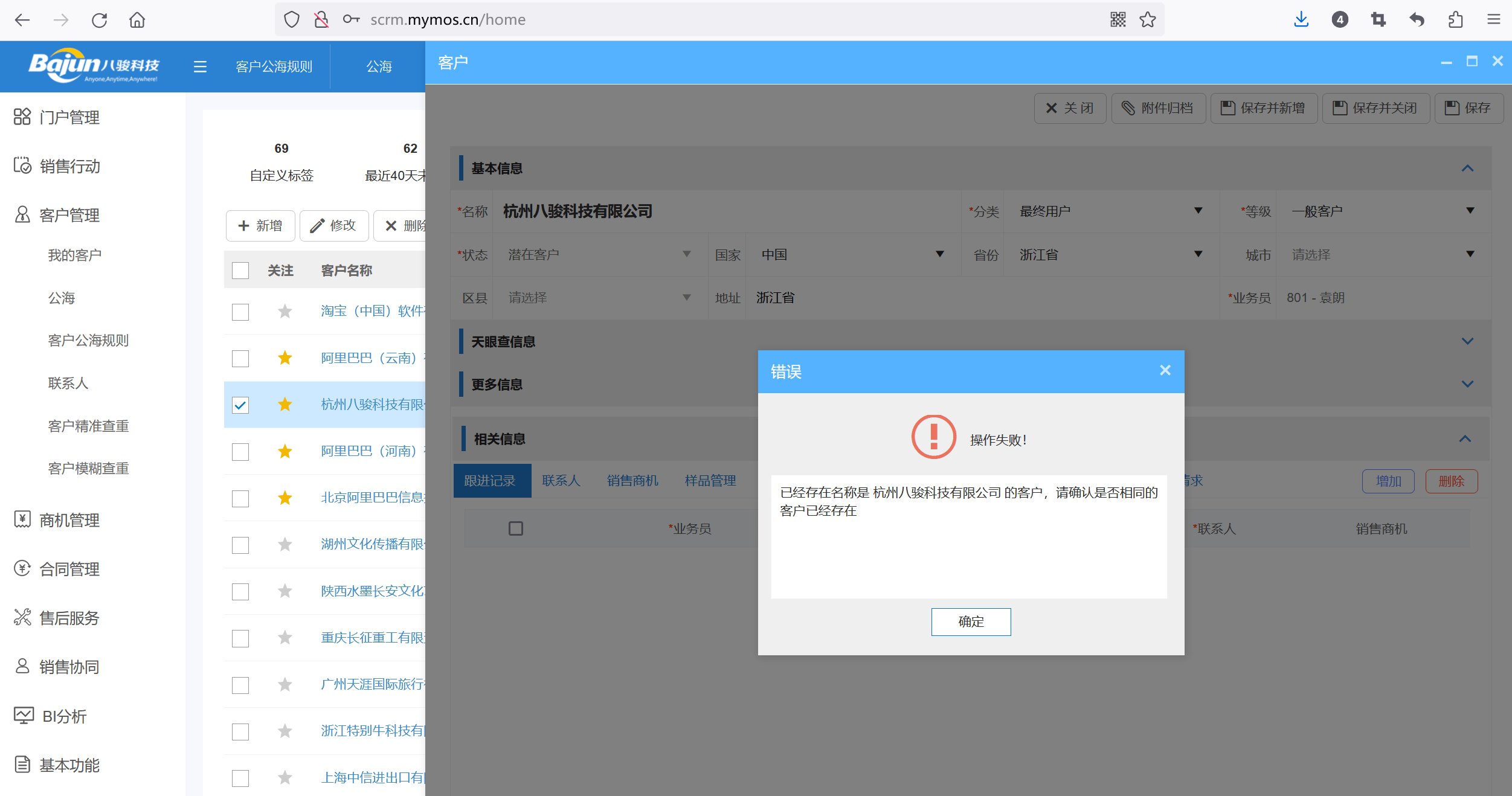Click the 合同管理 sidebar icon
The width and height of the screenshot is (1512, 796).
pyautogui.click(x=69, y=568)
